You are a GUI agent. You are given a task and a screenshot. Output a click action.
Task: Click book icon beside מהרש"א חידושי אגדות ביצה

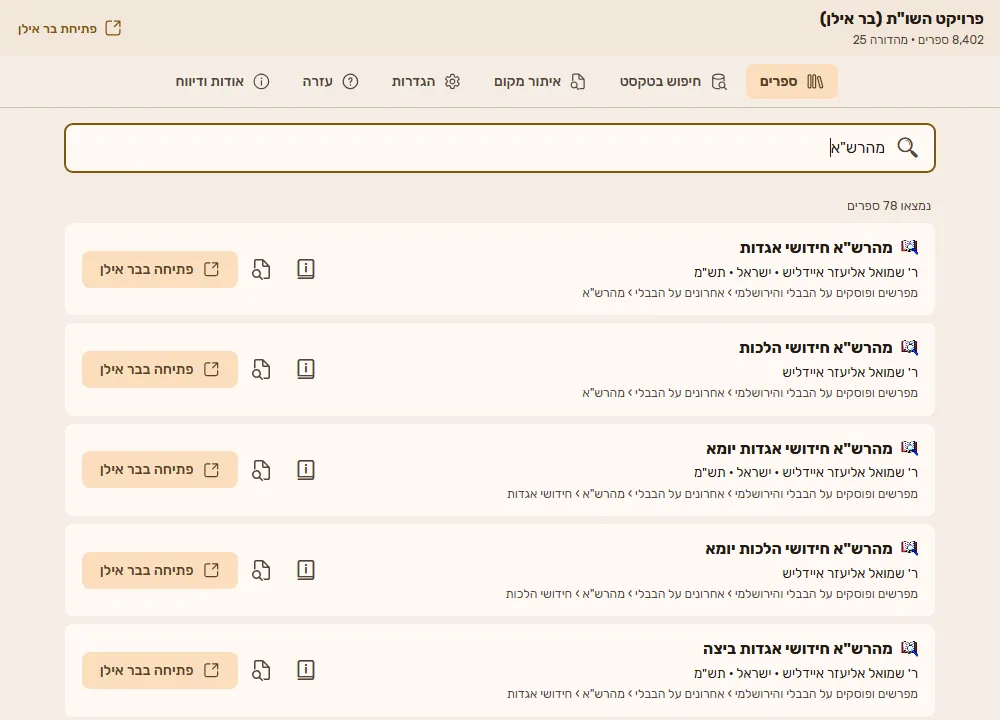coord(909,648)
